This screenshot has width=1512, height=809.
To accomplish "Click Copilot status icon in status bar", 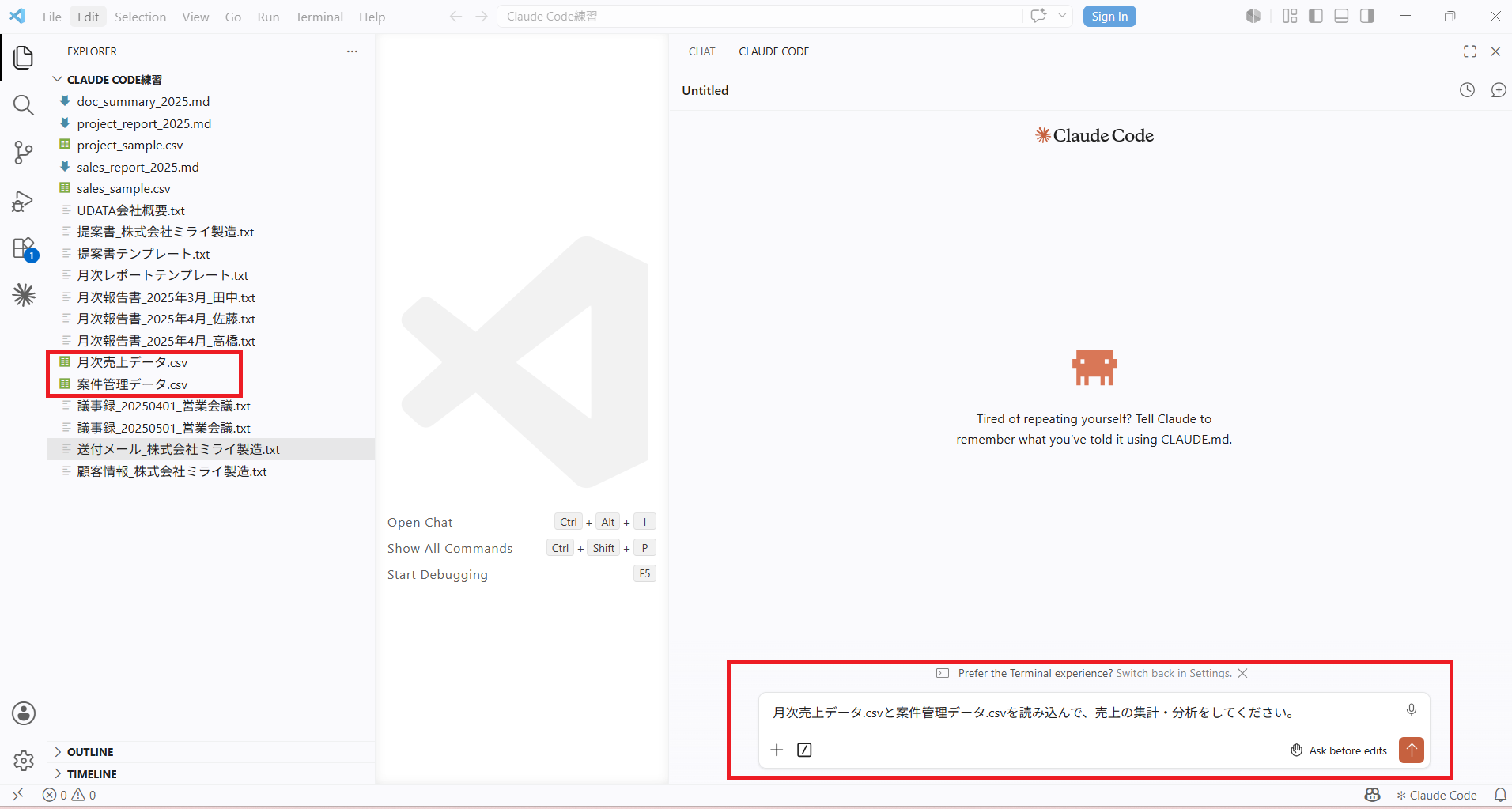I will tap(1373, 795).
